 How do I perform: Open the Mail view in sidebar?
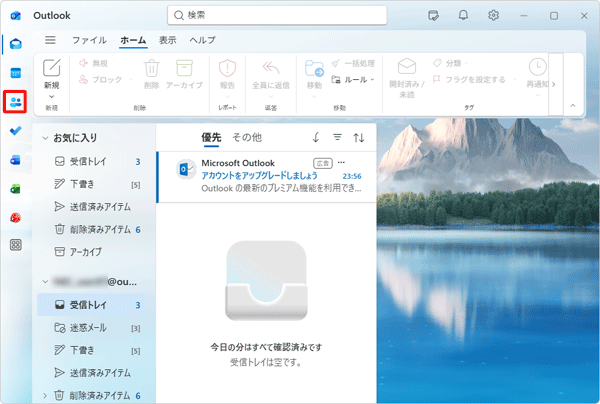16,44
